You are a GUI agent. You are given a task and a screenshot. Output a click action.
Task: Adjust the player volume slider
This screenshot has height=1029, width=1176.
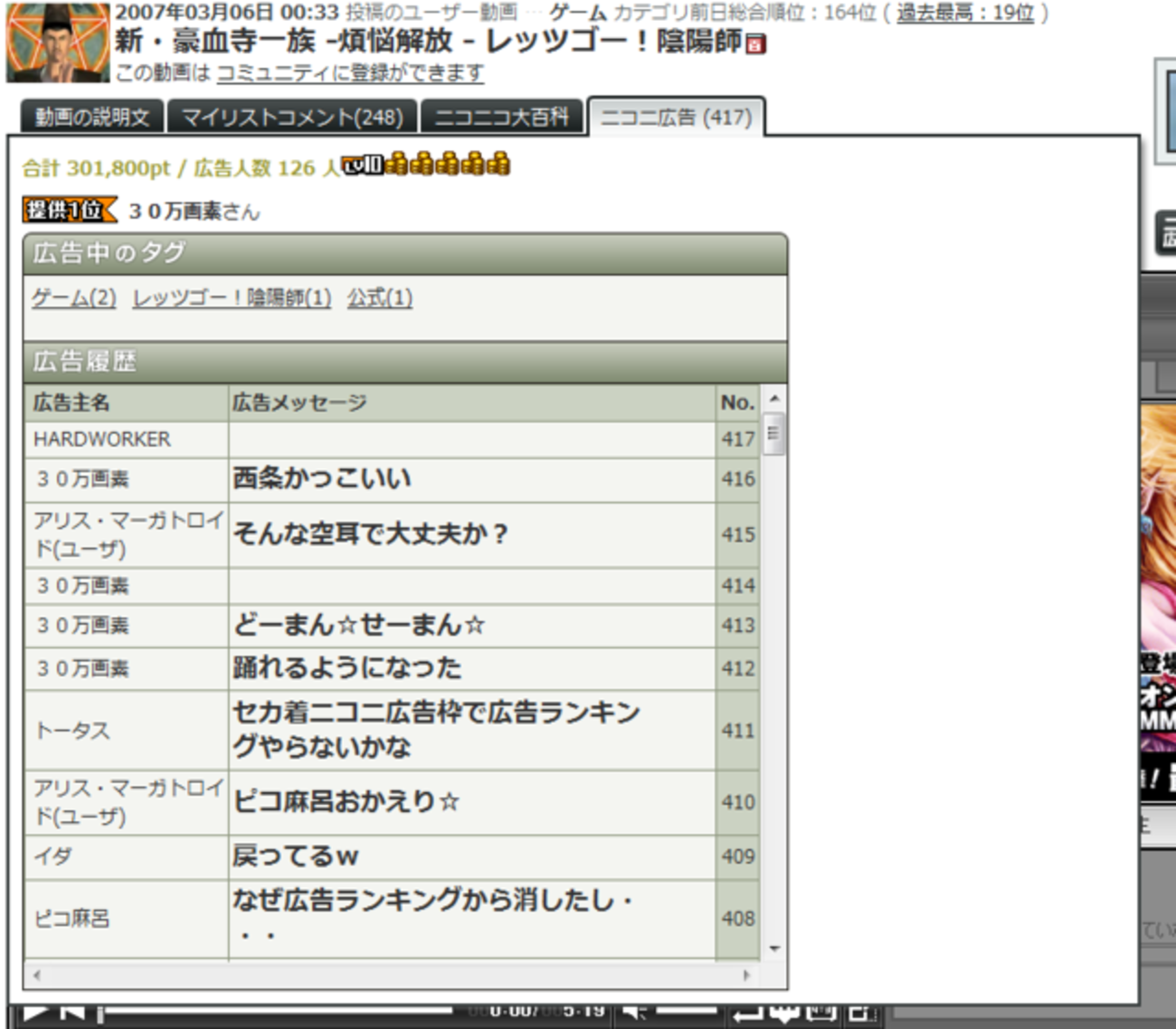687,1011
